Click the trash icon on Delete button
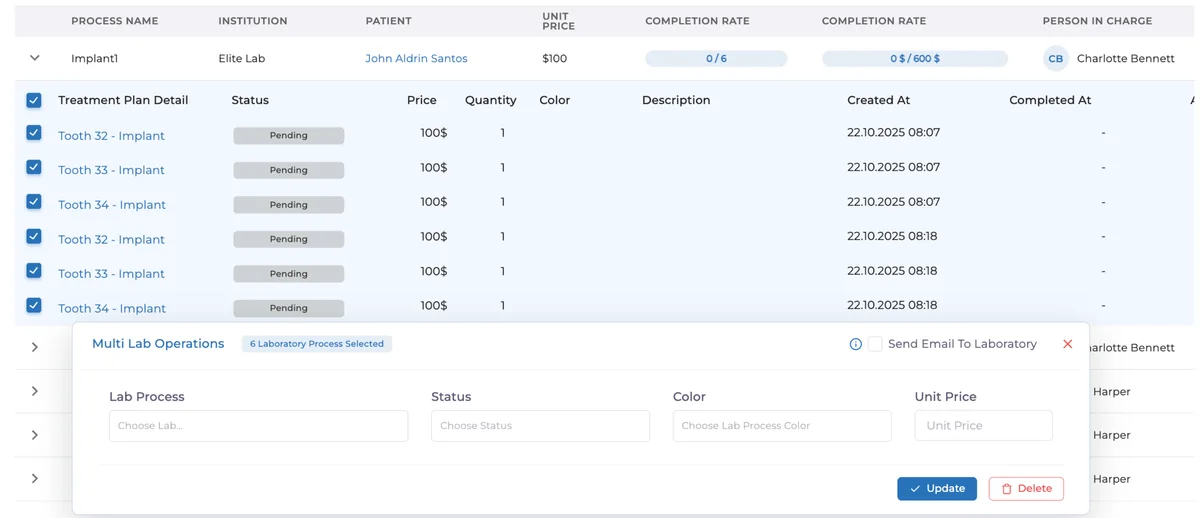1200x518 pixels. (x=1006, y=489)
